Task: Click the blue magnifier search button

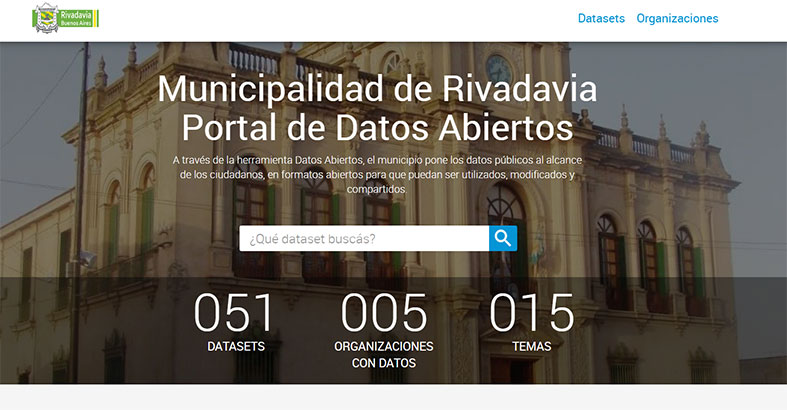Action: [x=503, y=238]
